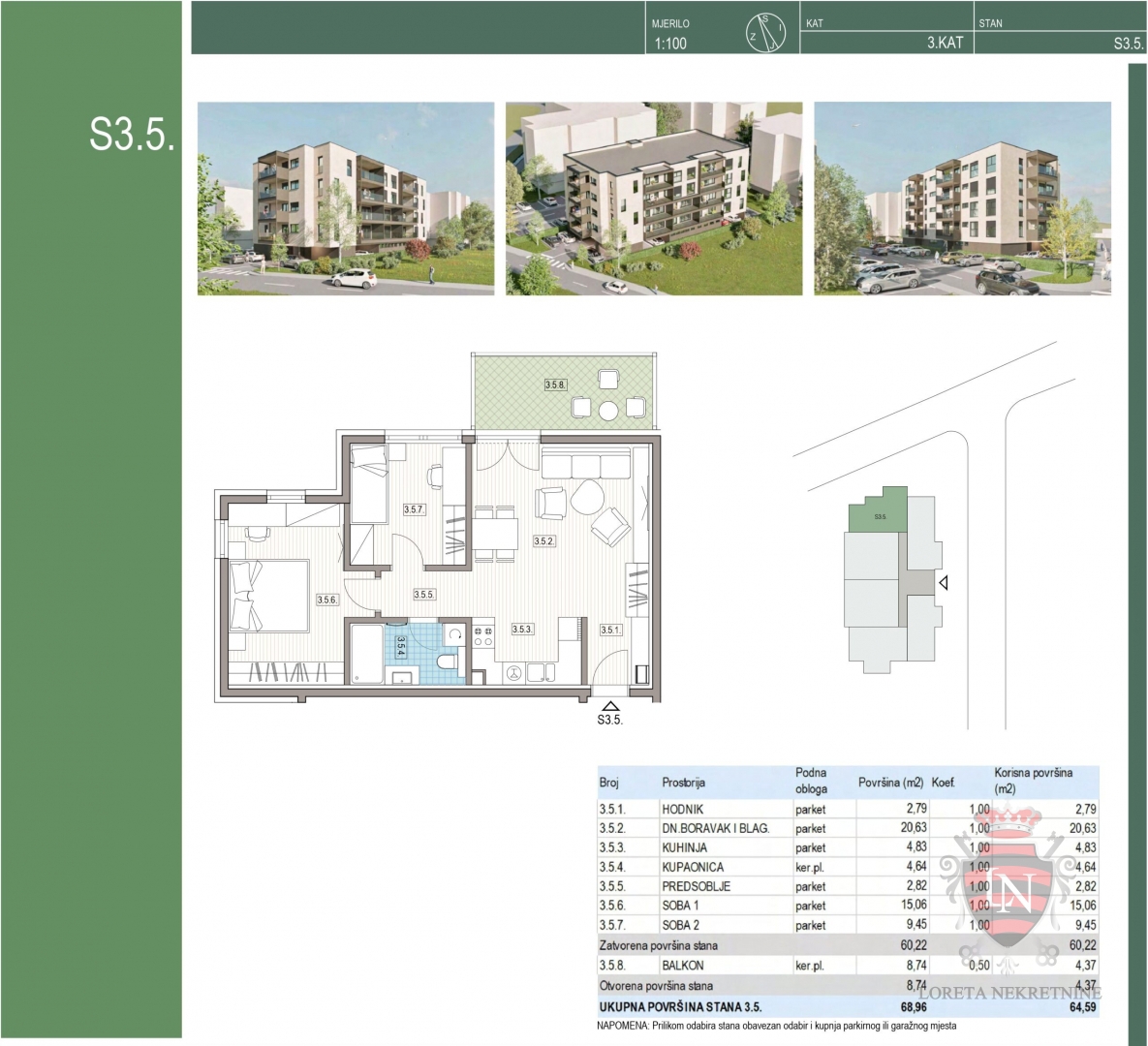Open the aerial view render in the middle

click(654, 199)
